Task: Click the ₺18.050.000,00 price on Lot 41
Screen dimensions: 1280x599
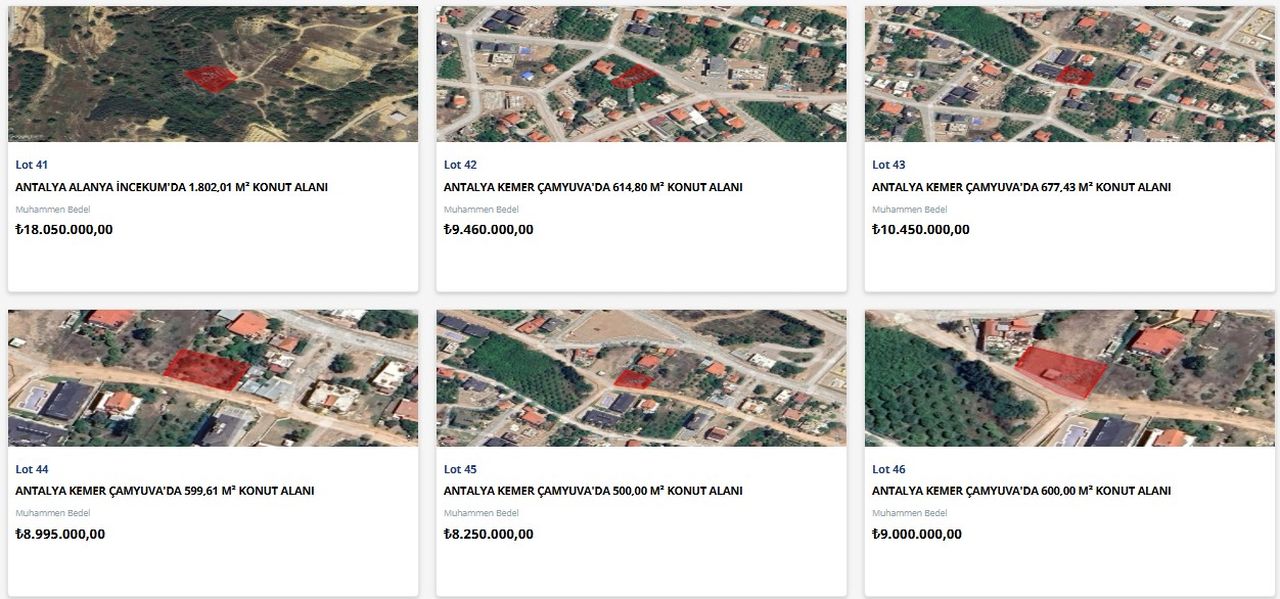Action: pyautogui.click(x=64, y=229)
